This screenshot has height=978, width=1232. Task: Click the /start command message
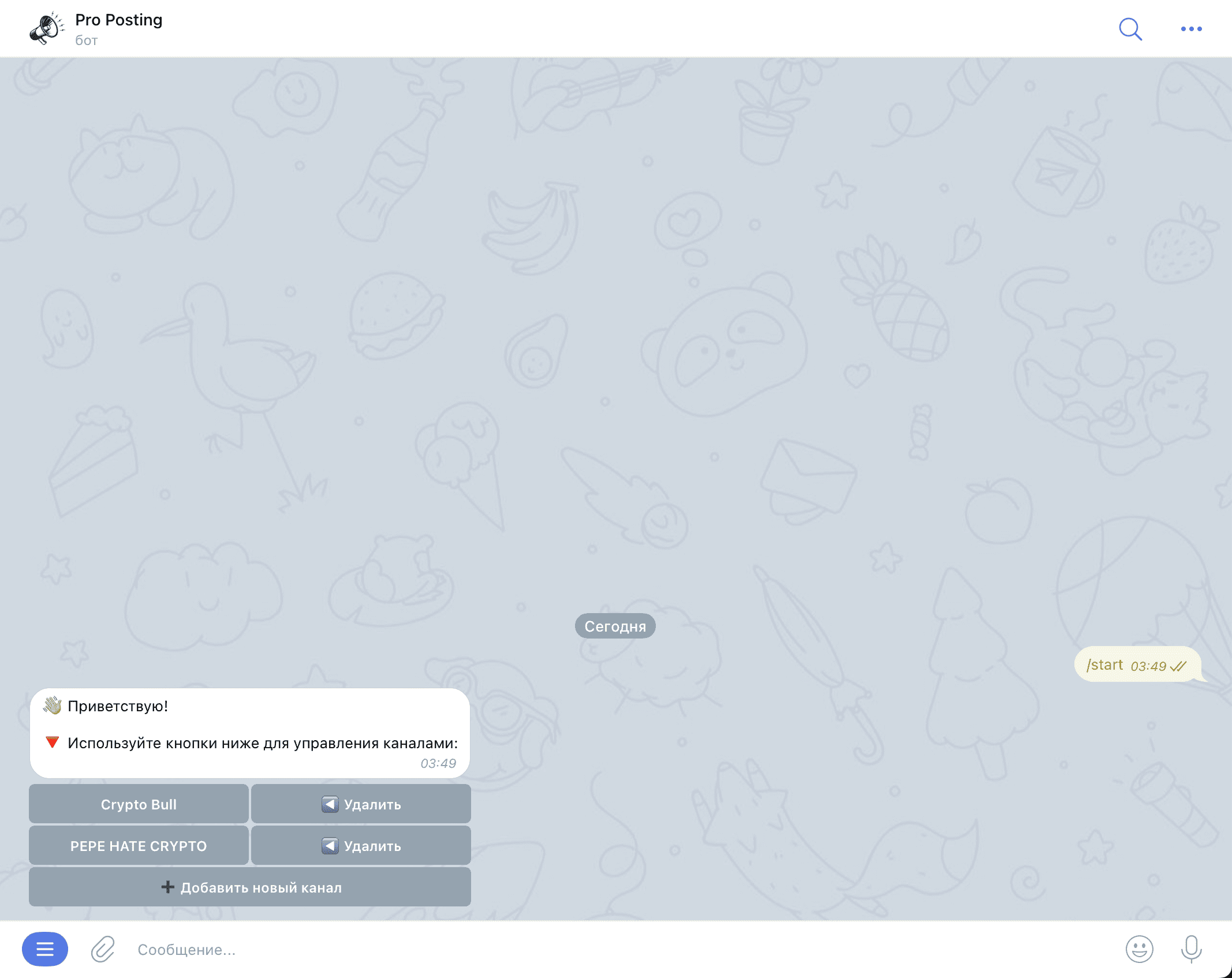1104,665
